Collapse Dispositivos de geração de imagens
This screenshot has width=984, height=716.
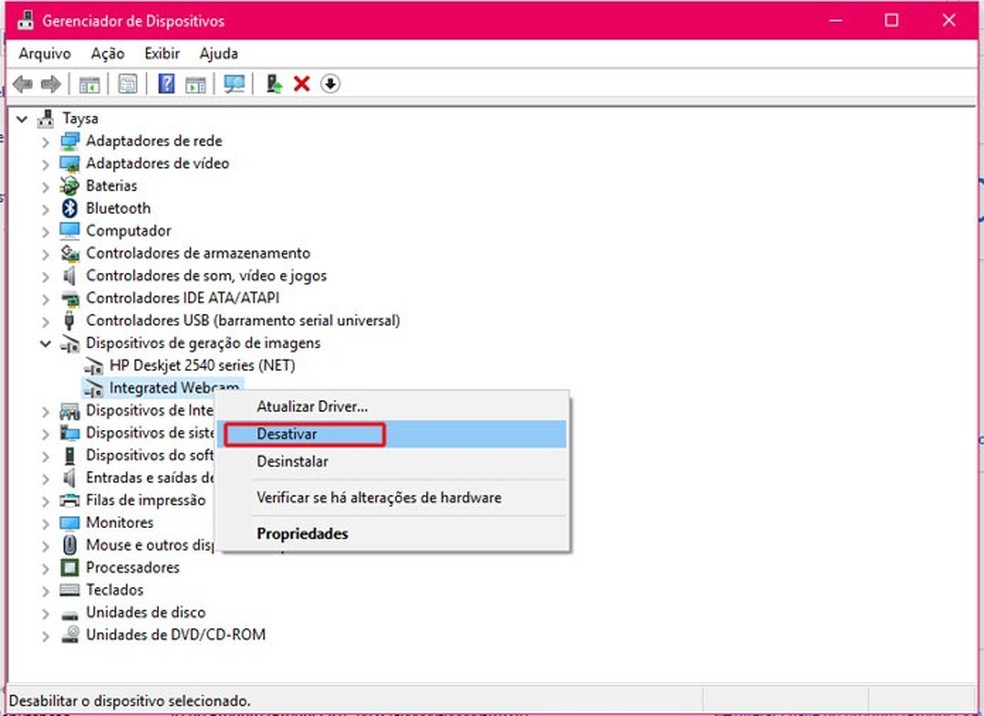[45, 343]
